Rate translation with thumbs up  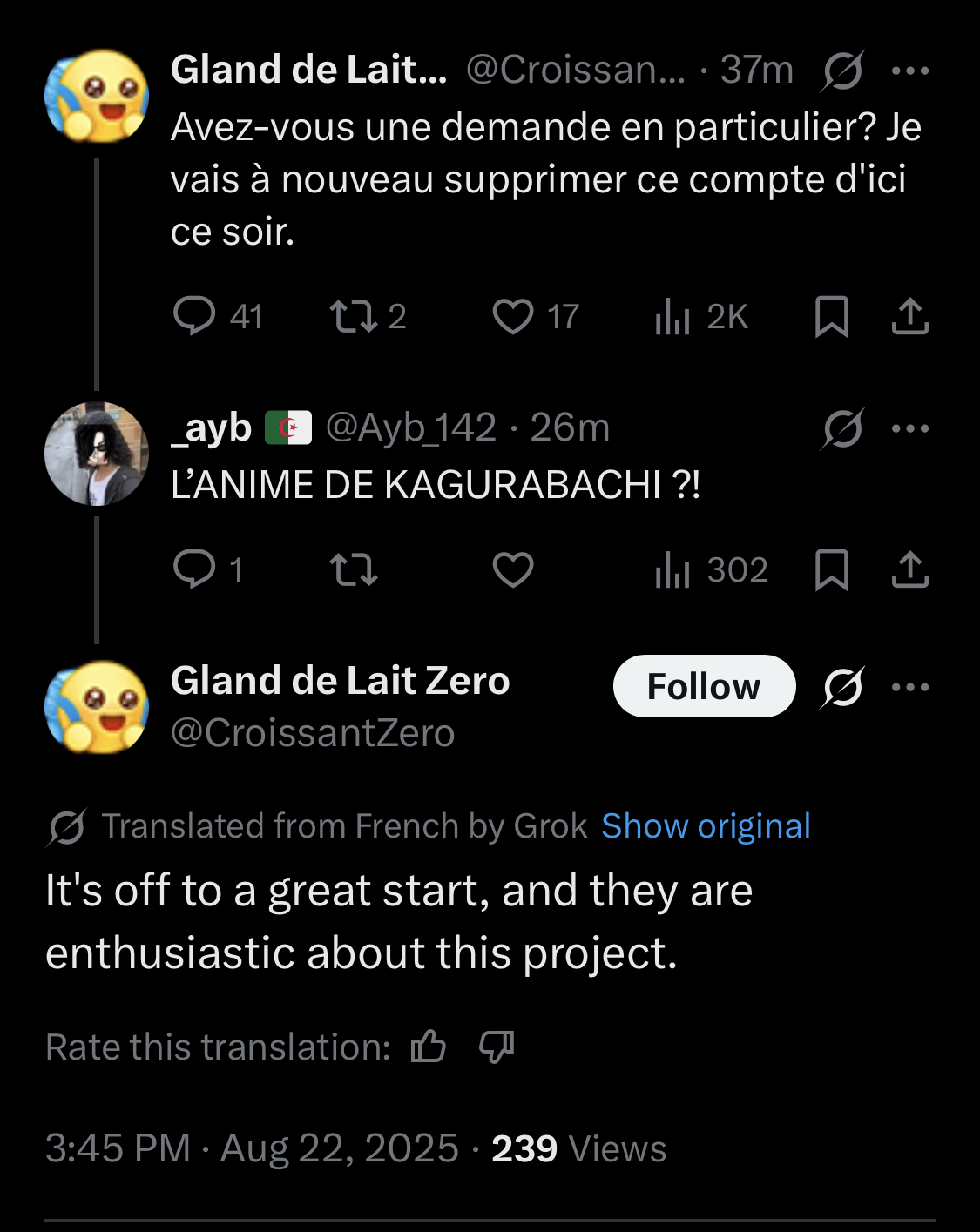click(x=429, y=1046)
